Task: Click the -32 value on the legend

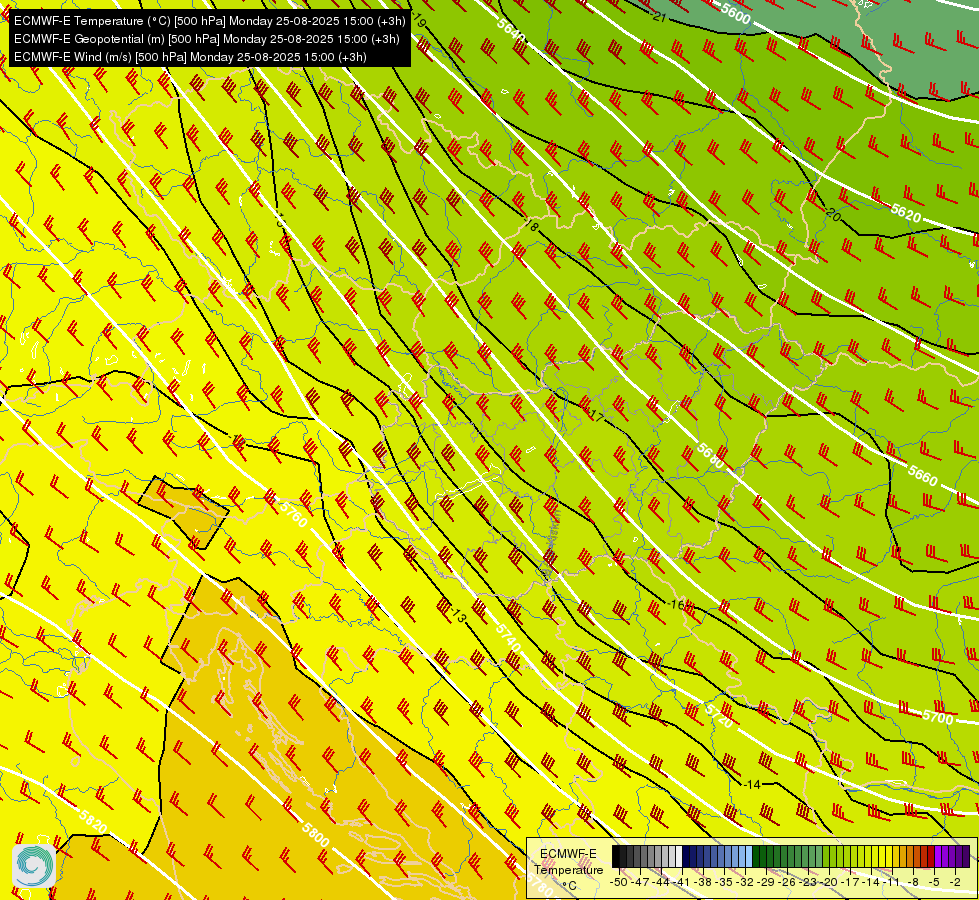Action: coord(745,882)
